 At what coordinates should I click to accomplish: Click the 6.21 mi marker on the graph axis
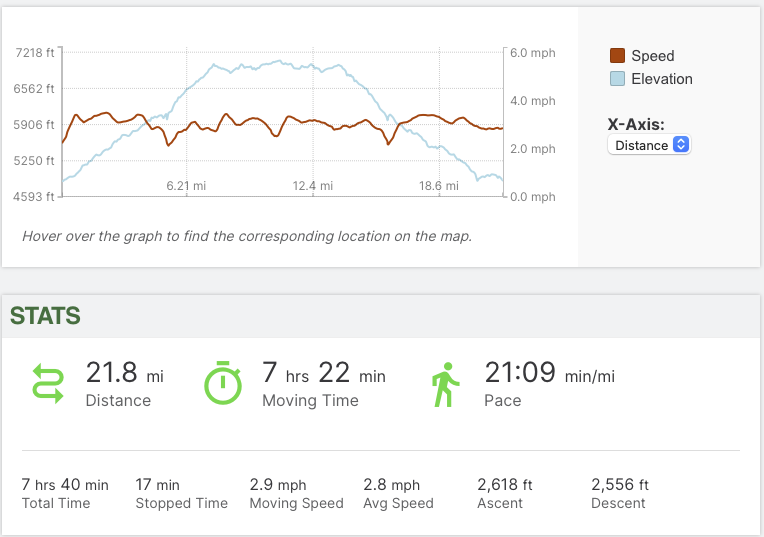click(186, 185)
